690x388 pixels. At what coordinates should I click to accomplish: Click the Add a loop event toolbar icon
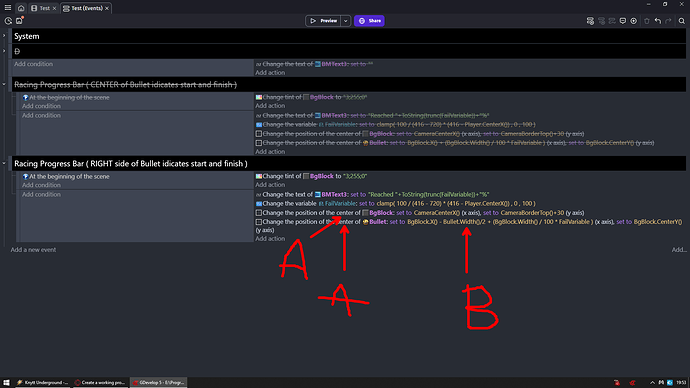coord(612,21)
